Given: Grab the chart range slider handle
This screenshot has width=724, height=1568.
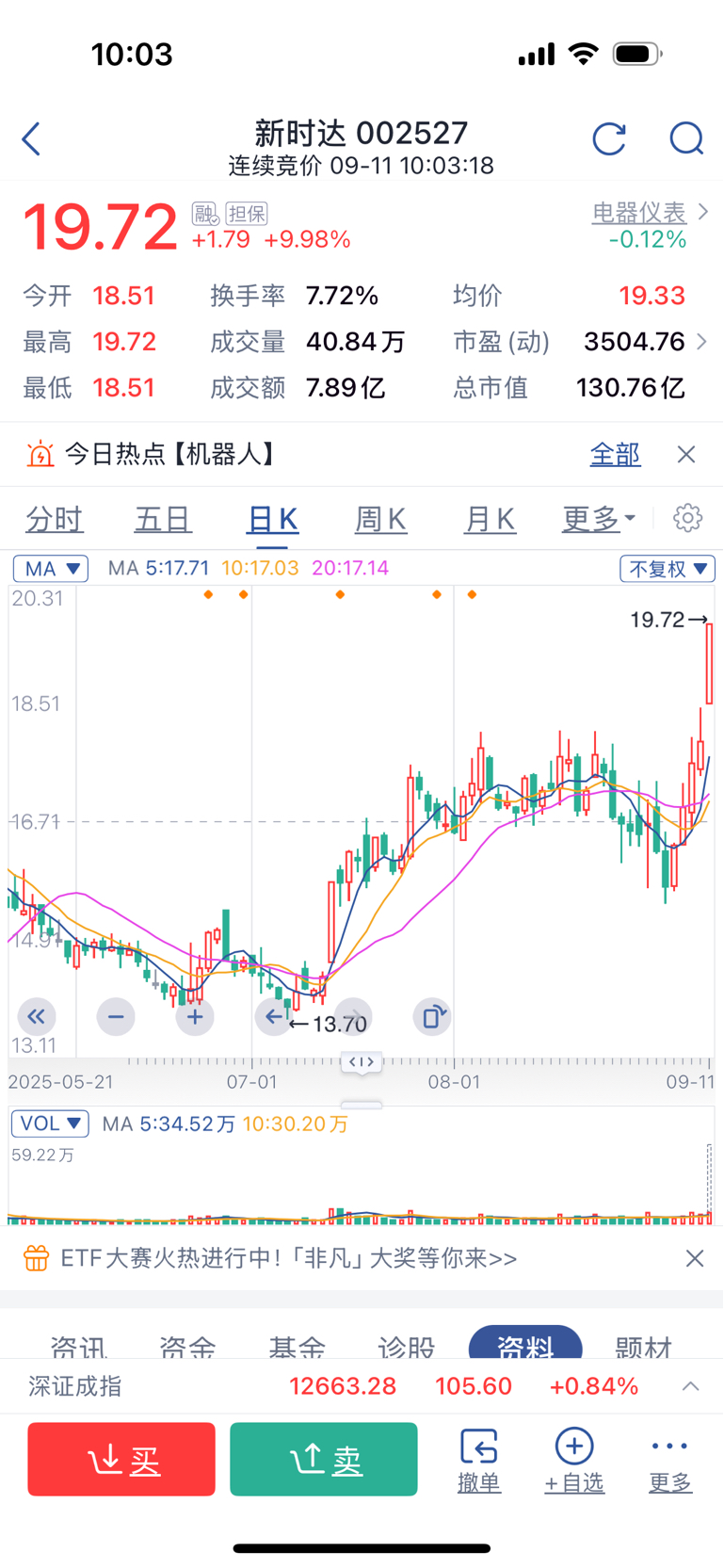Looking at the screenshot, I should click(x=362, y=1062).
